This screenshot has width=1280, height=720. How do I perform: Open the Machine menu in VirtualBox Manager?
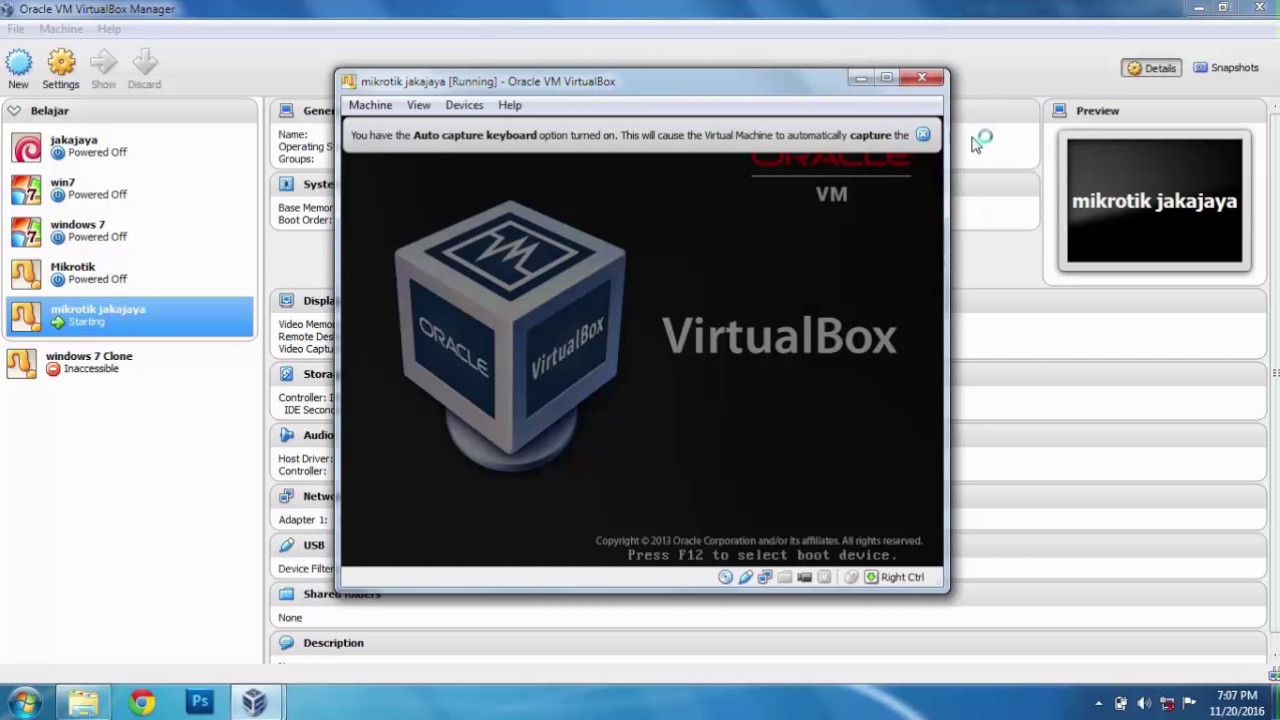click(61, 29)
